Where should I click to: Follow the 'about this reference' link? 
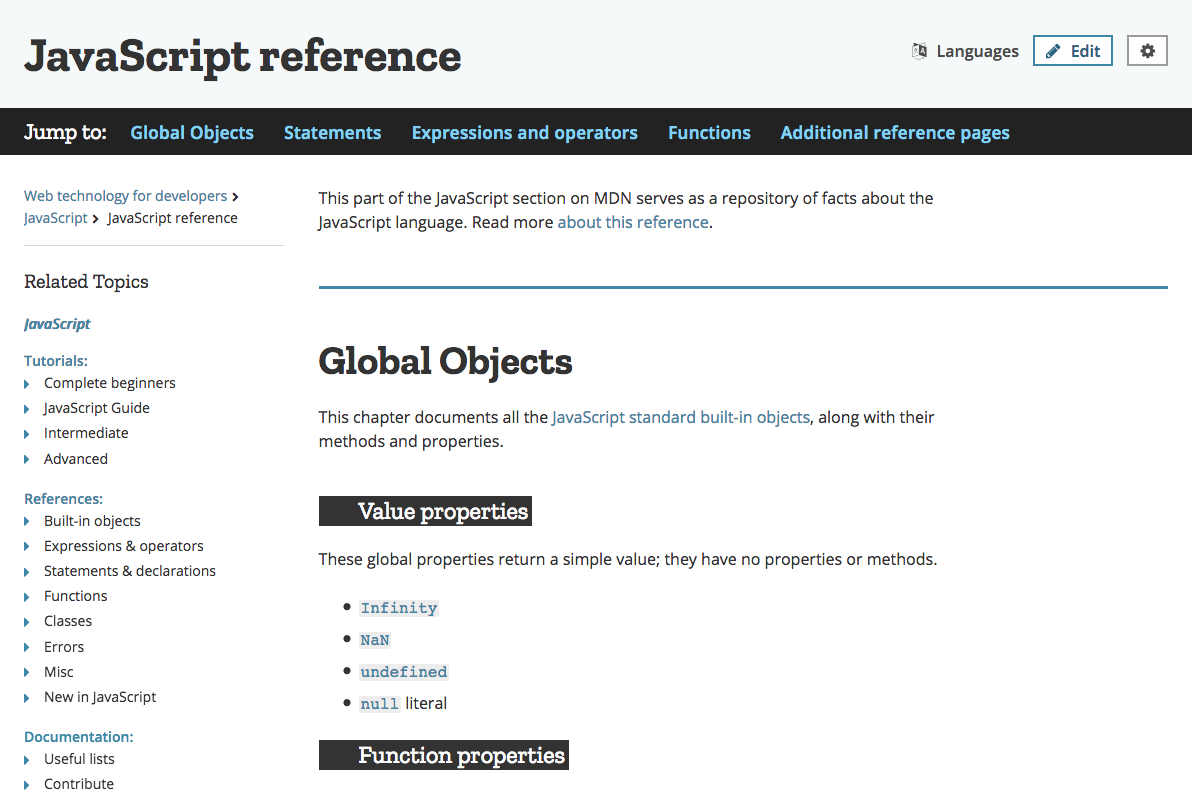coord(632,222)
